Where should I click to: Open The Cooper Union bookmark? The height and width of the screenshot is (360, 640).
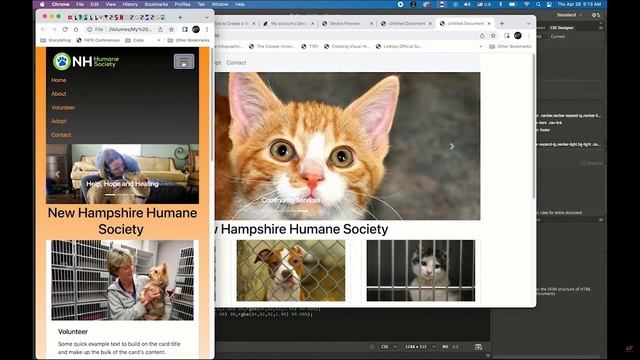coord(272,47)
